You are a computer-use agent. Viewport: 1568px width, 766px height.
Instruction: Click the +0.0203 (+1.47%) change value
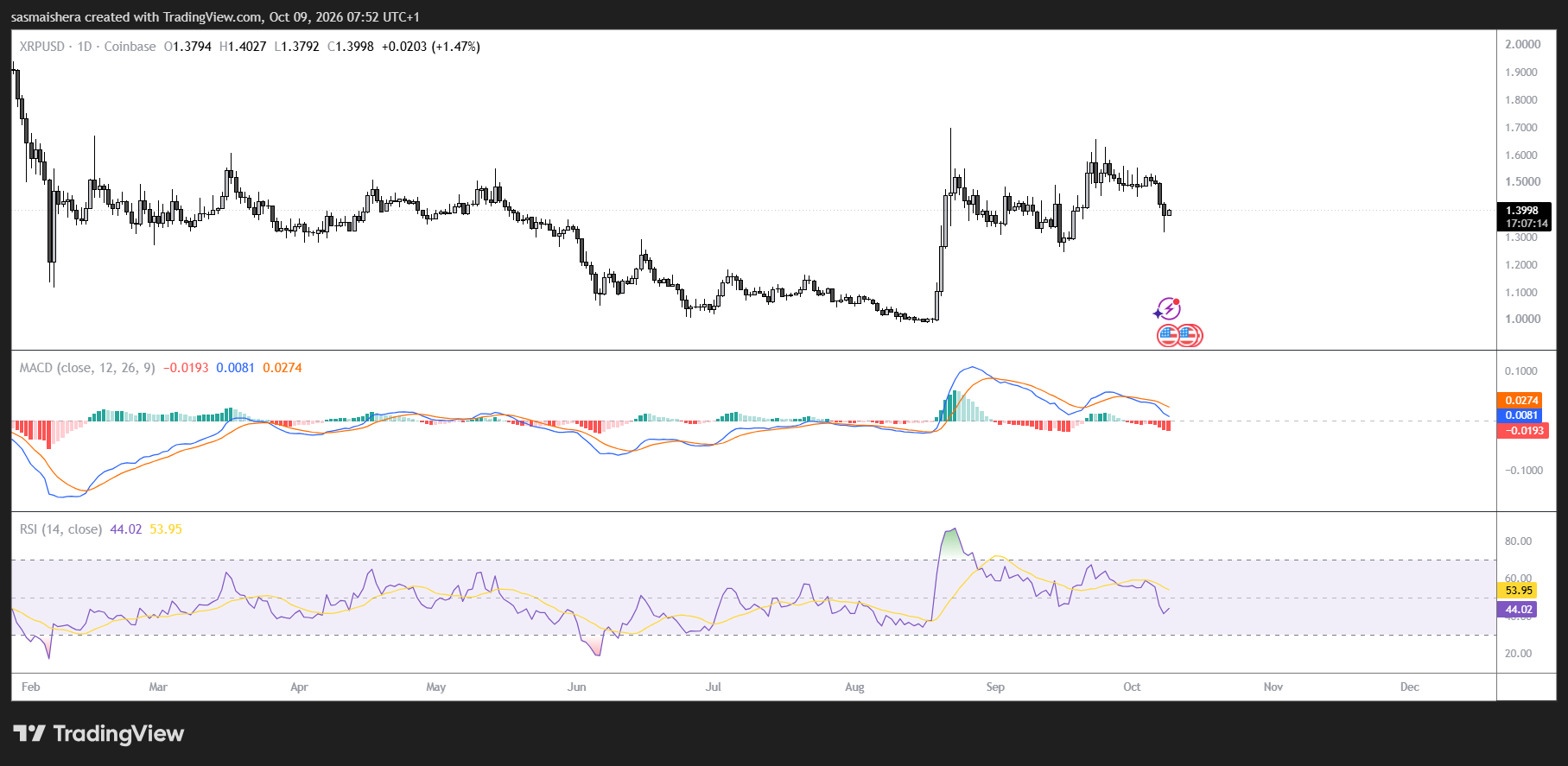[431, 47]
